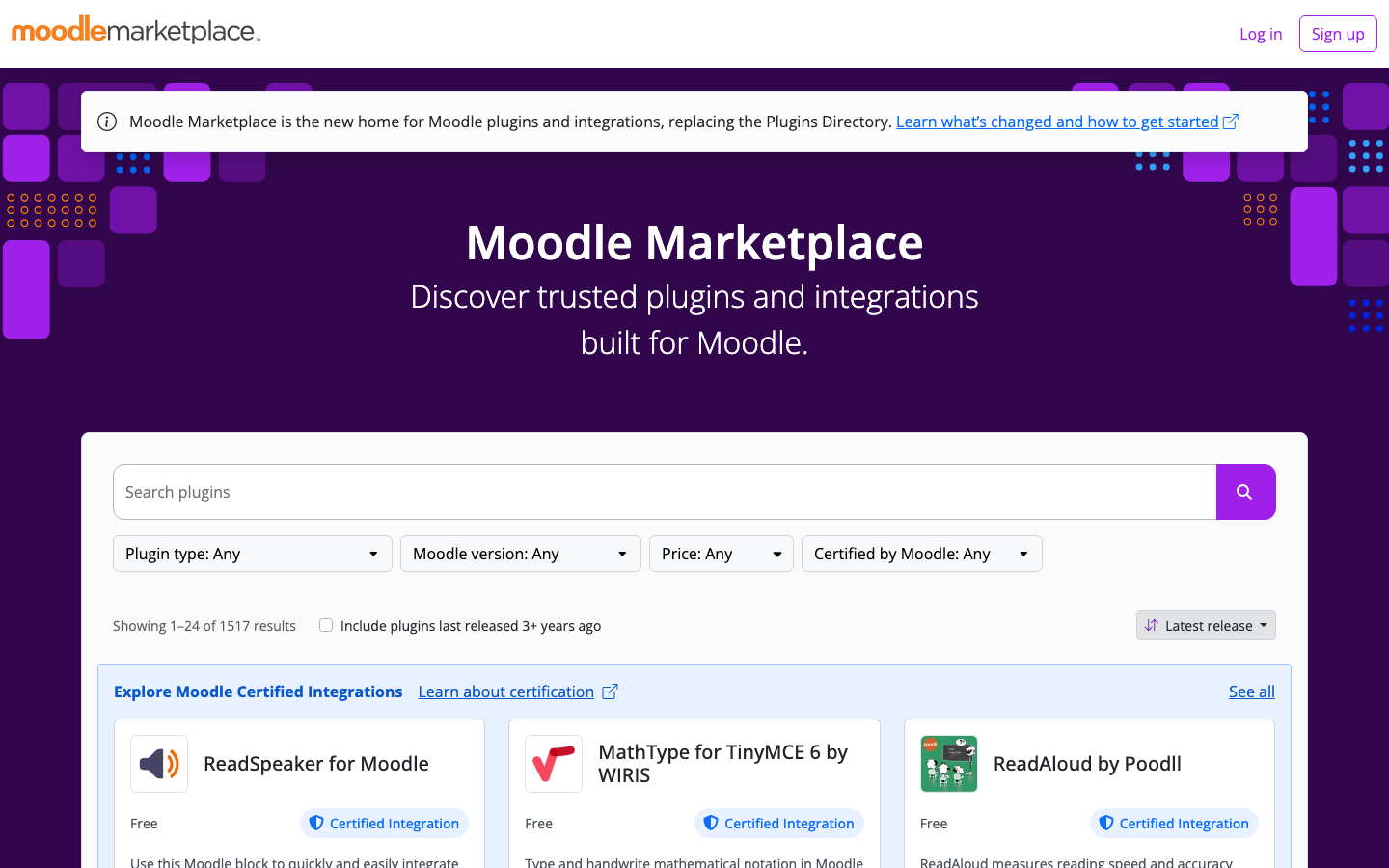The height and width of the screenshot is (868, 1389).
Task: Focus the Search plugins input field
Action: (x=665, y=492)
